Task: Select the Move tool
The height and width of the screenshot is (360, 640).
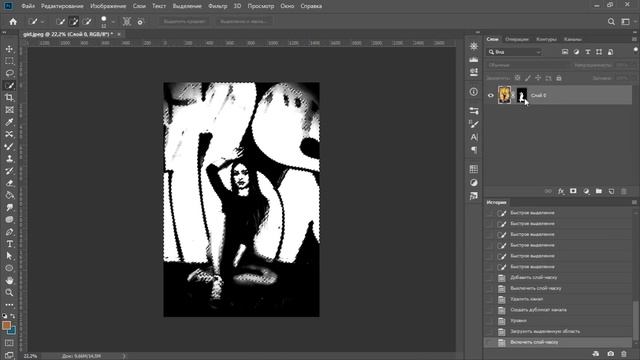Action: pyautogui.click(x=9, y=49)
